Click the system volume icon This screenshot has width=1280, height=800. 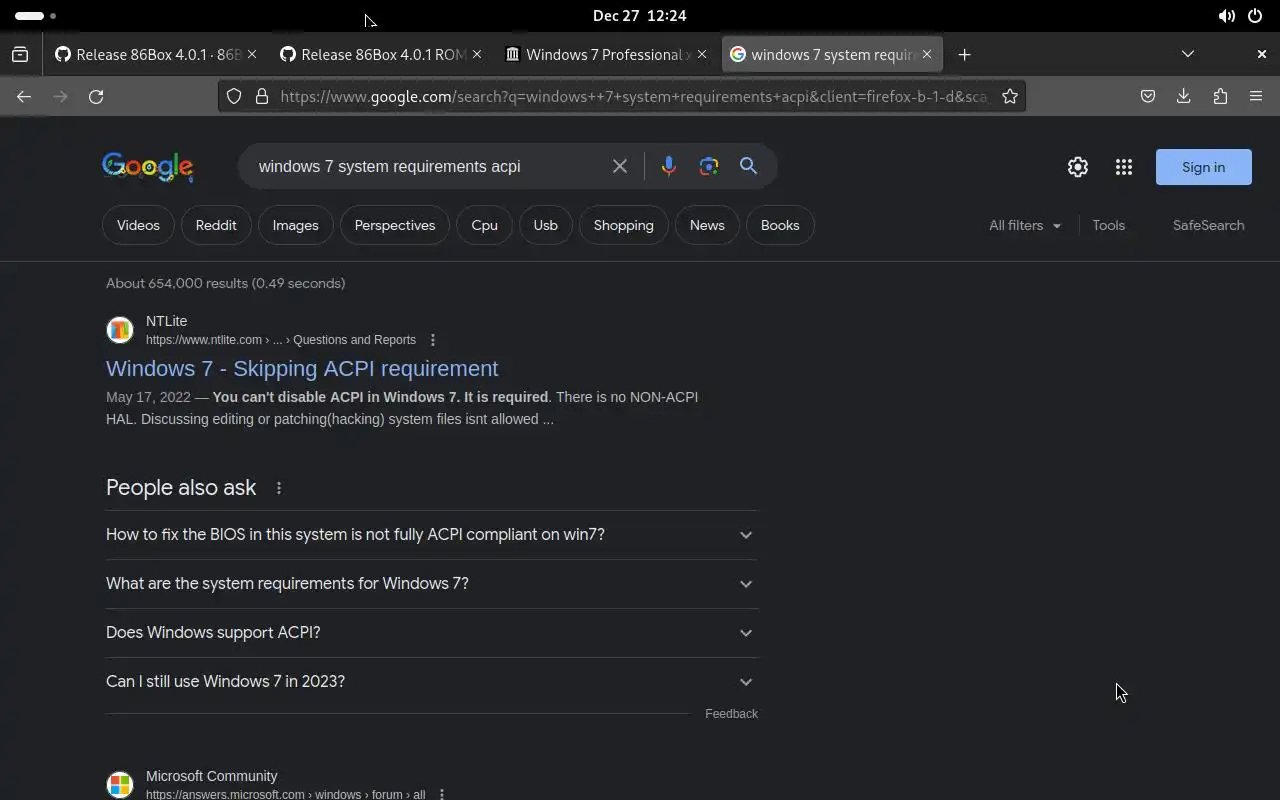point(1226,16)
